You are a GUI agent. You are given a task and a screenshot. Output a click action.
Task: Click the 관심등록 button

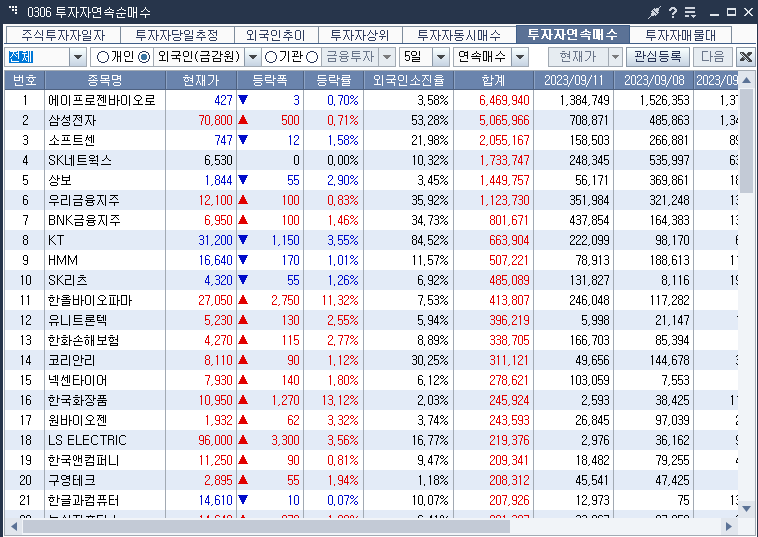[657, 57]
